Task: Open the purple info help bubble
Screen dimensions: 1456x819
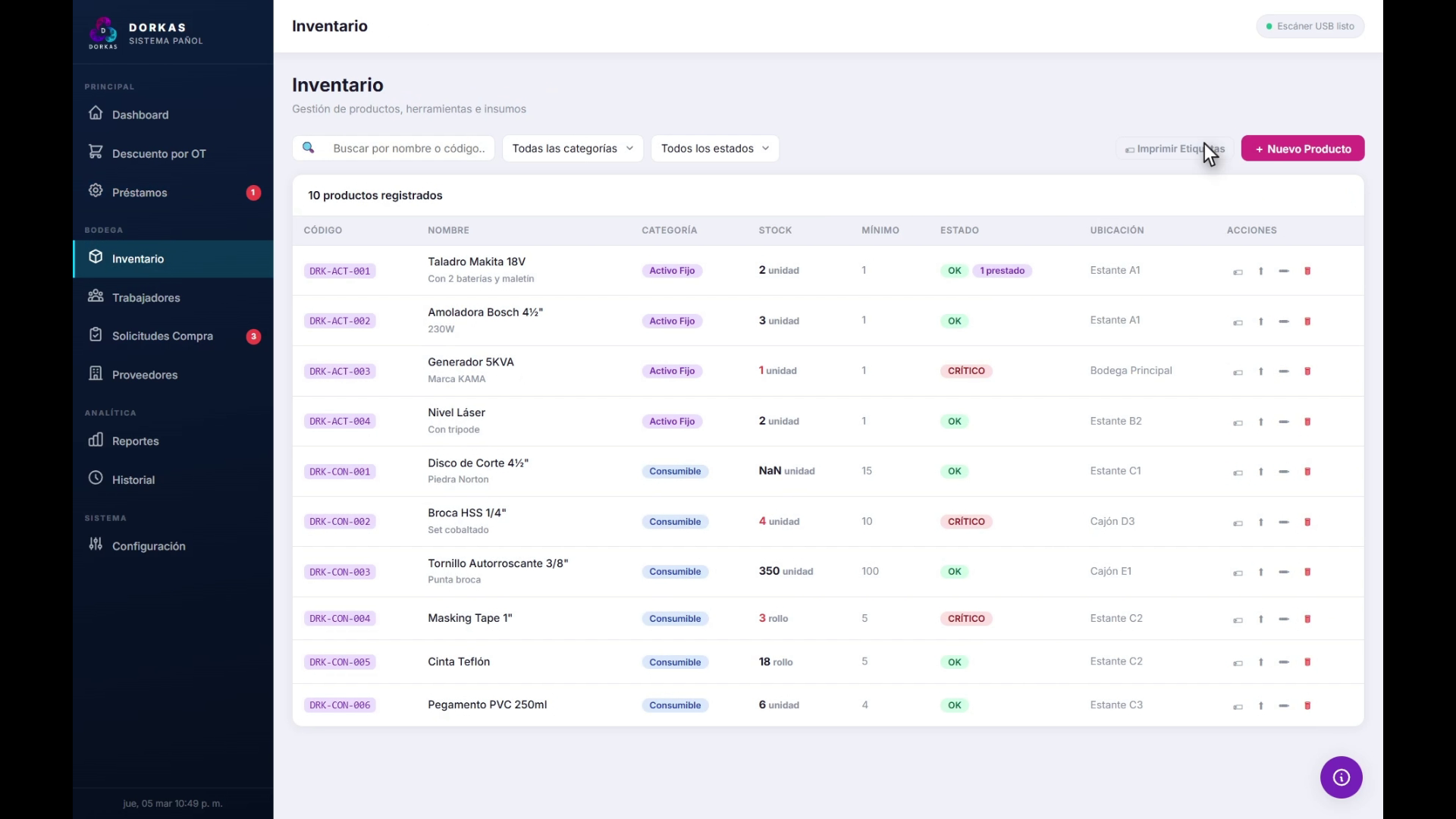Action: tap(1341, 777)
